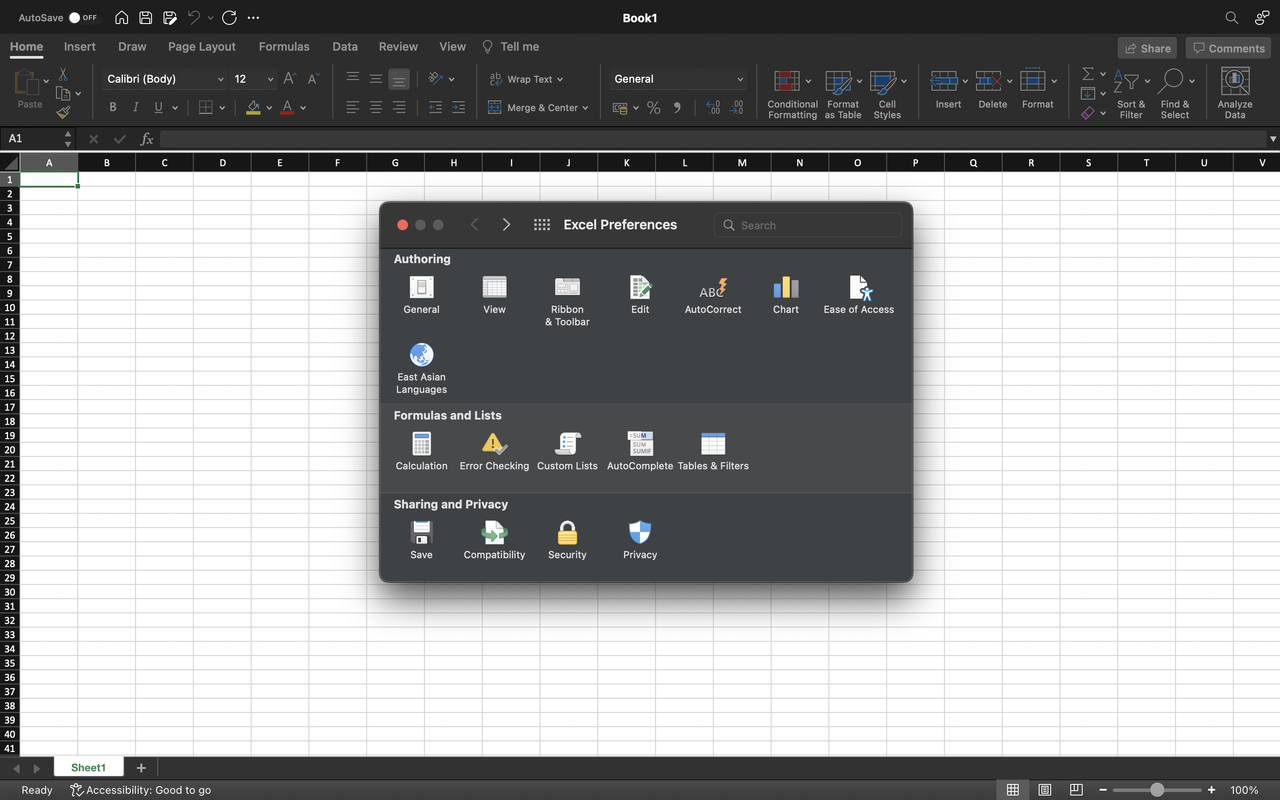Click the Share button
This screenshot has width=1280, height=800.
pyautogui.click(x=1147, y=48)
